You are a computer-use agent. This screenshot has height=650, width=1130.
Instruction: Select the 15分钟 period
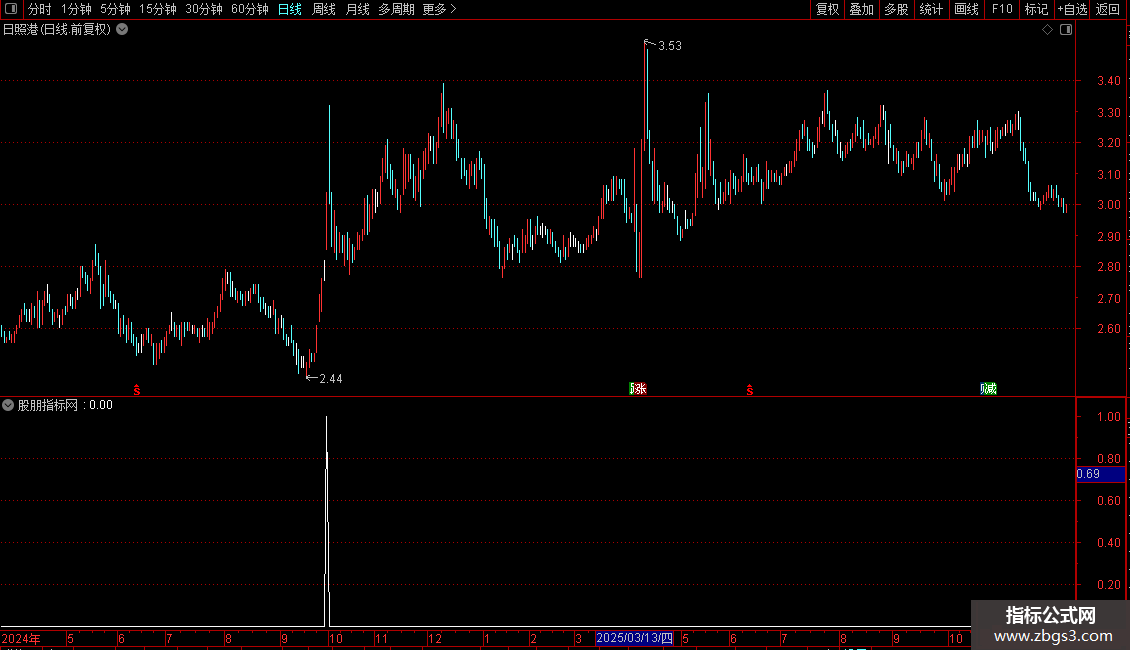tap(158, 9)
